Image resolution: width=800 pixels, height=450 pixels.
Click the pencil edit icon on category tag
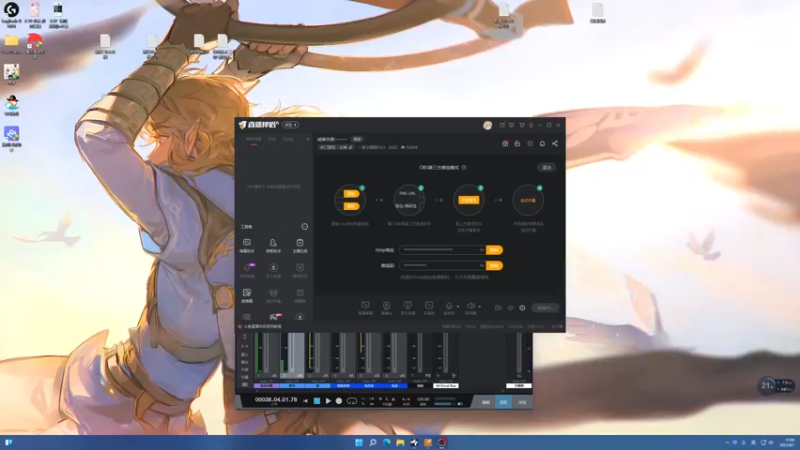click(350, 147)
